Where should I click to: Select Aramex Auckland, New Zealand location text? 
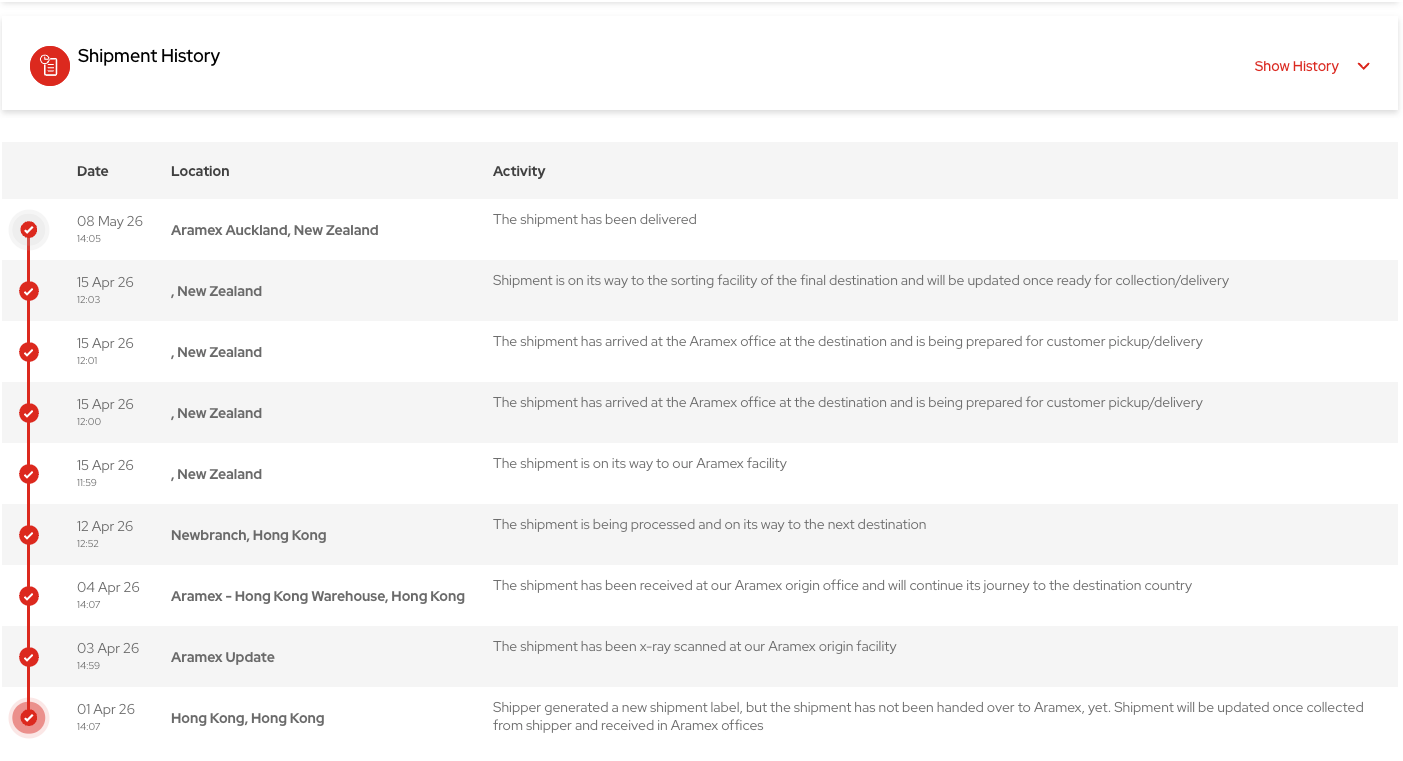275,230
